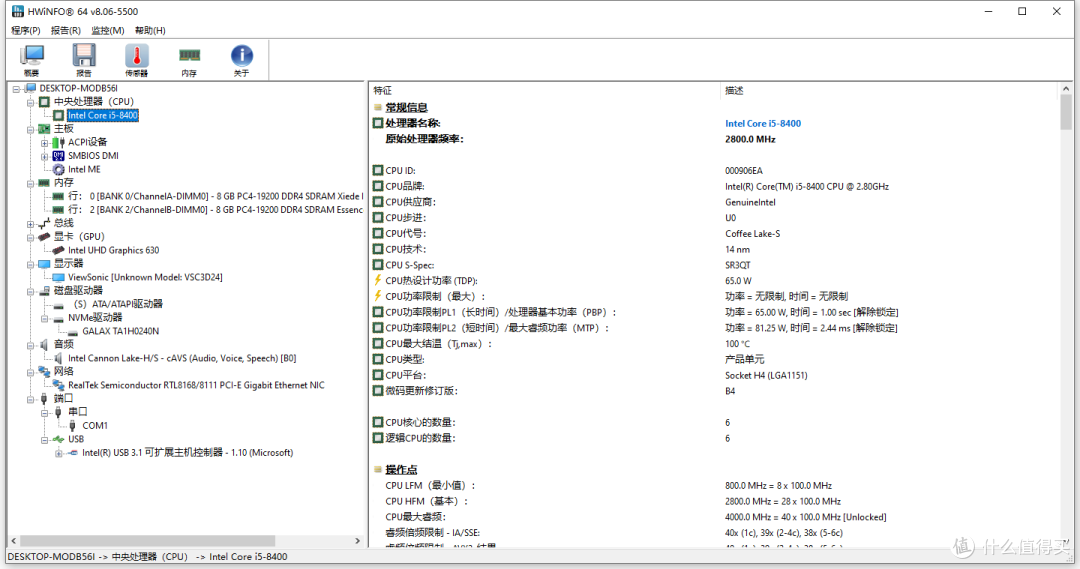1080x569 pixels.
Task: Click the 特征 column header
Action: click(x=382, y=90)
